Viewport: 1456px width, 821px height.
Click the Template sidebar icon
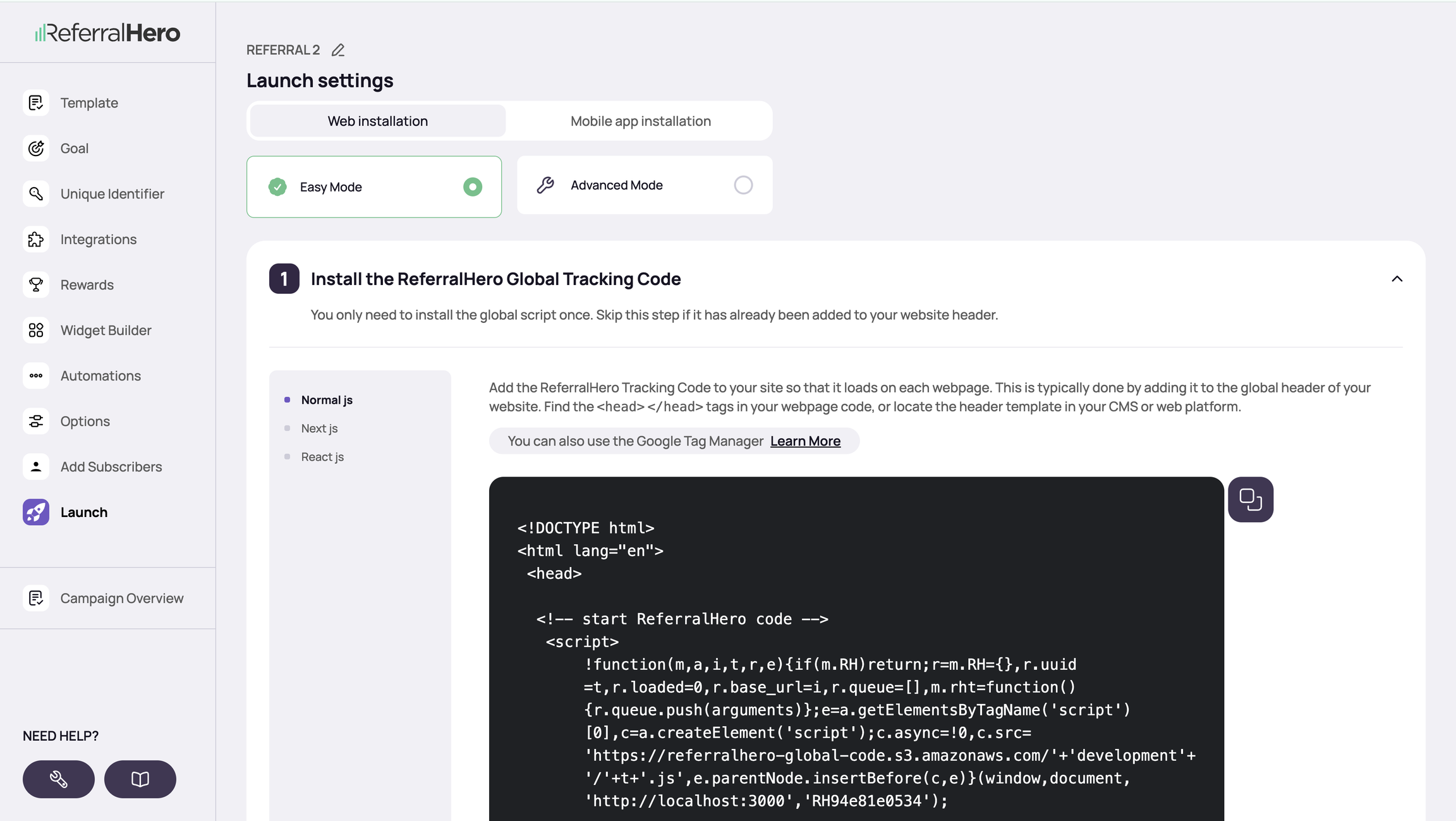[x=36, y=102]
